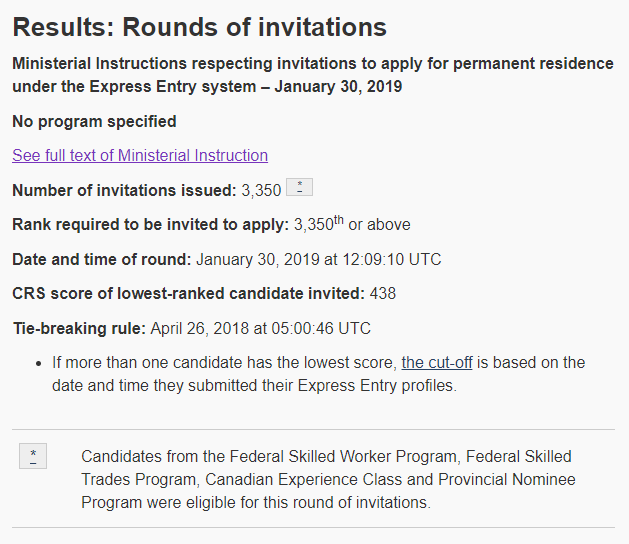Viewport: 629px width, 544px height.
Task: Click the CRS score value 438
Action: coord(383,293)
